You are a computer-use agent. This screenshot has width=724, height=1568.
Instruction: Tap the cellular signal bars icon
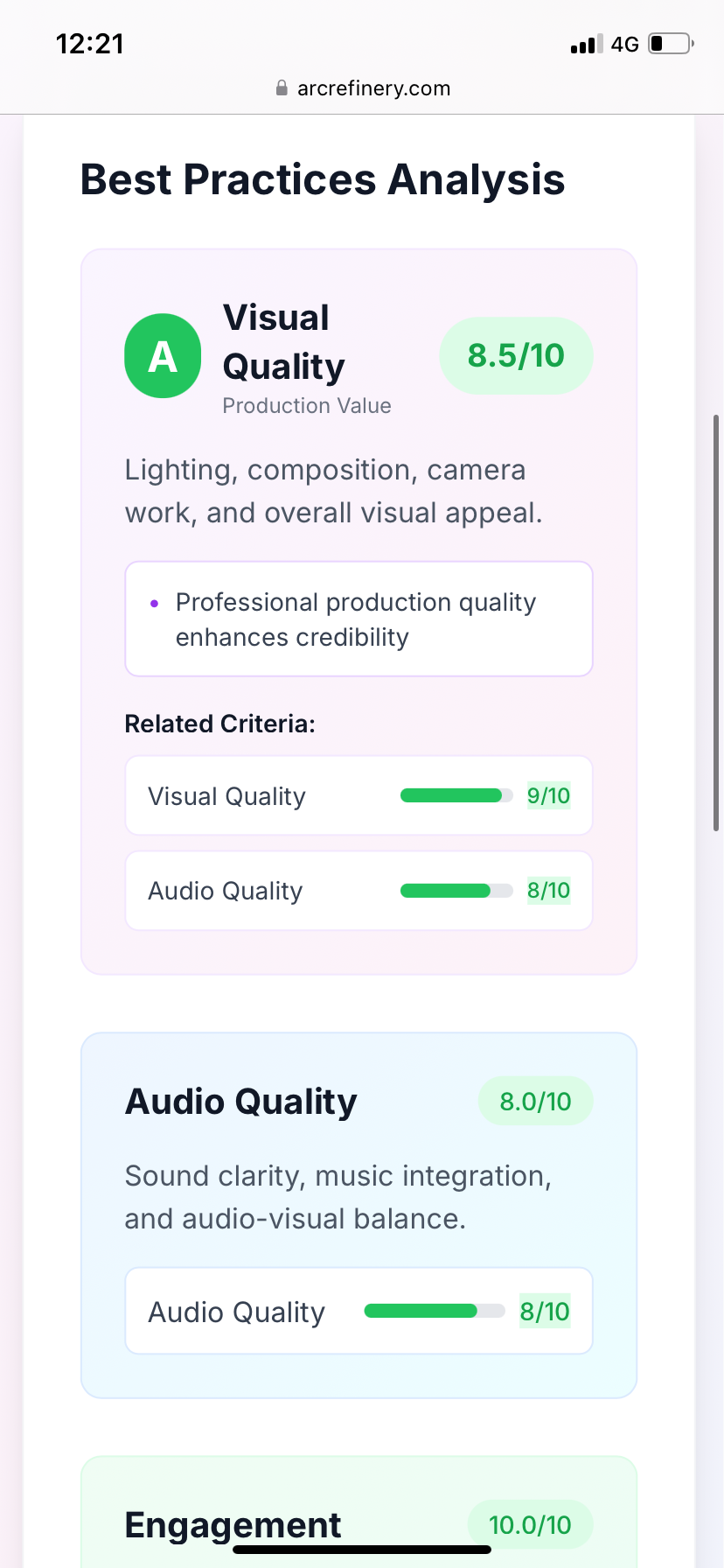(x=587, y=44)
